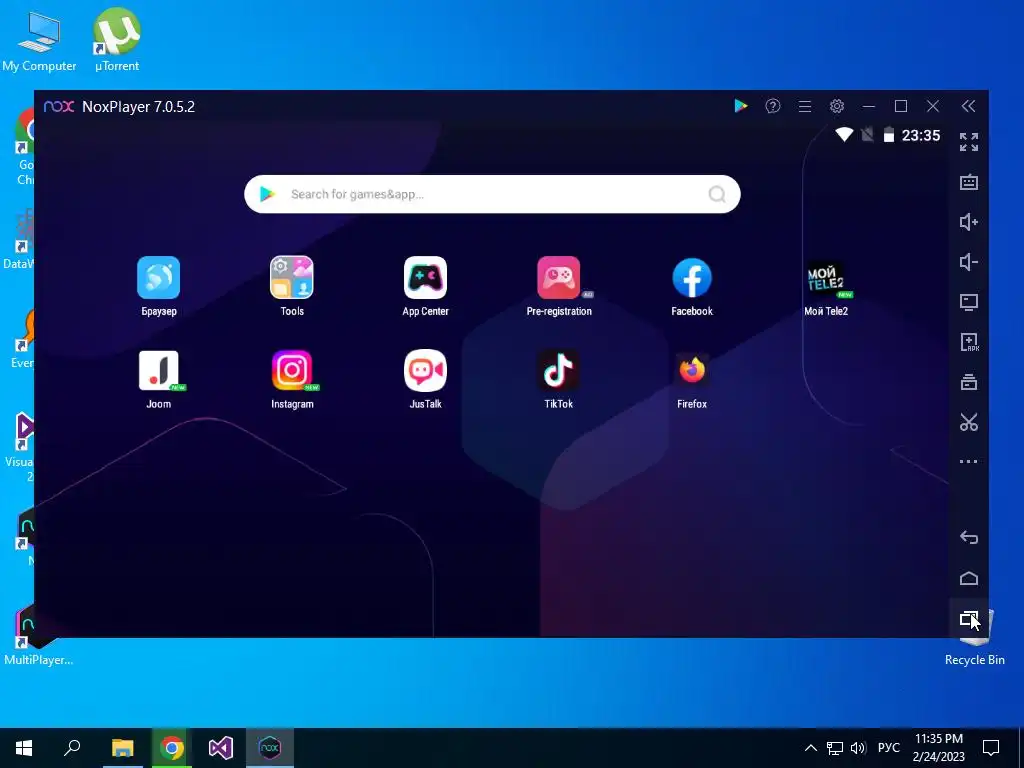The image size is (1024, 768).
Task: Select the Recycle Bin label on desktop
Action: (974, 660)
